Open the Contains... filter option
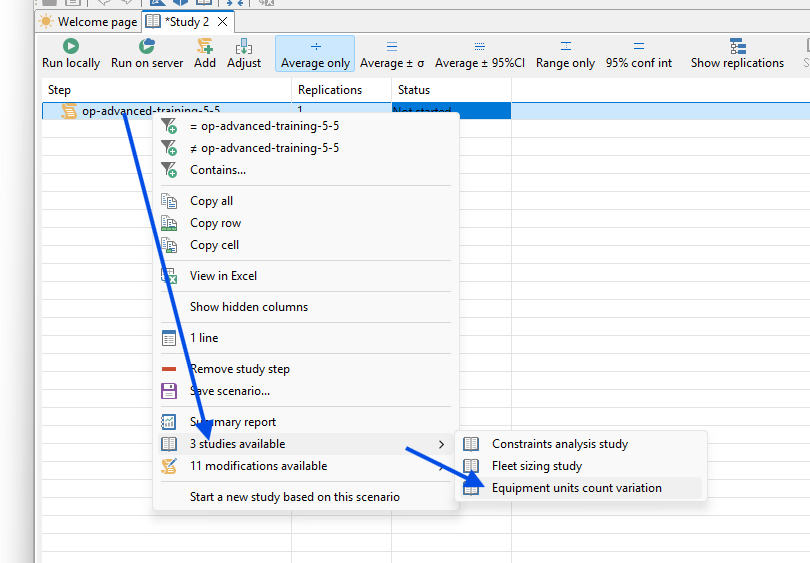The image size is (810, 563). 306,170
